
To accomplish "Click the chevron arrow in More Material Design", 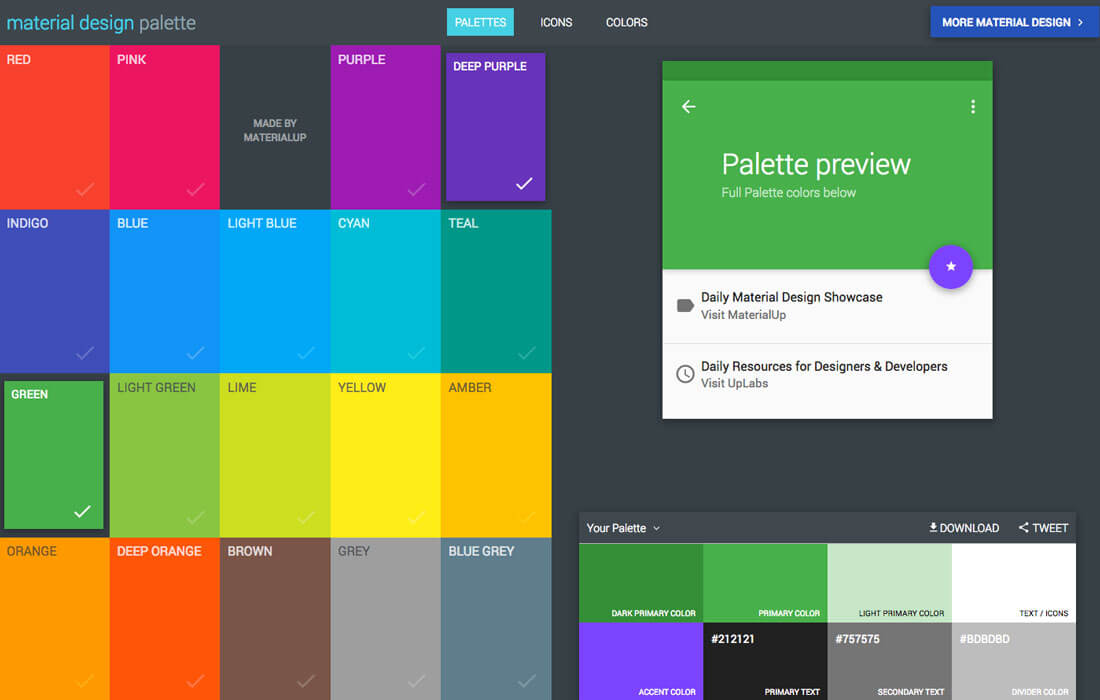I will pos(1080,22).
